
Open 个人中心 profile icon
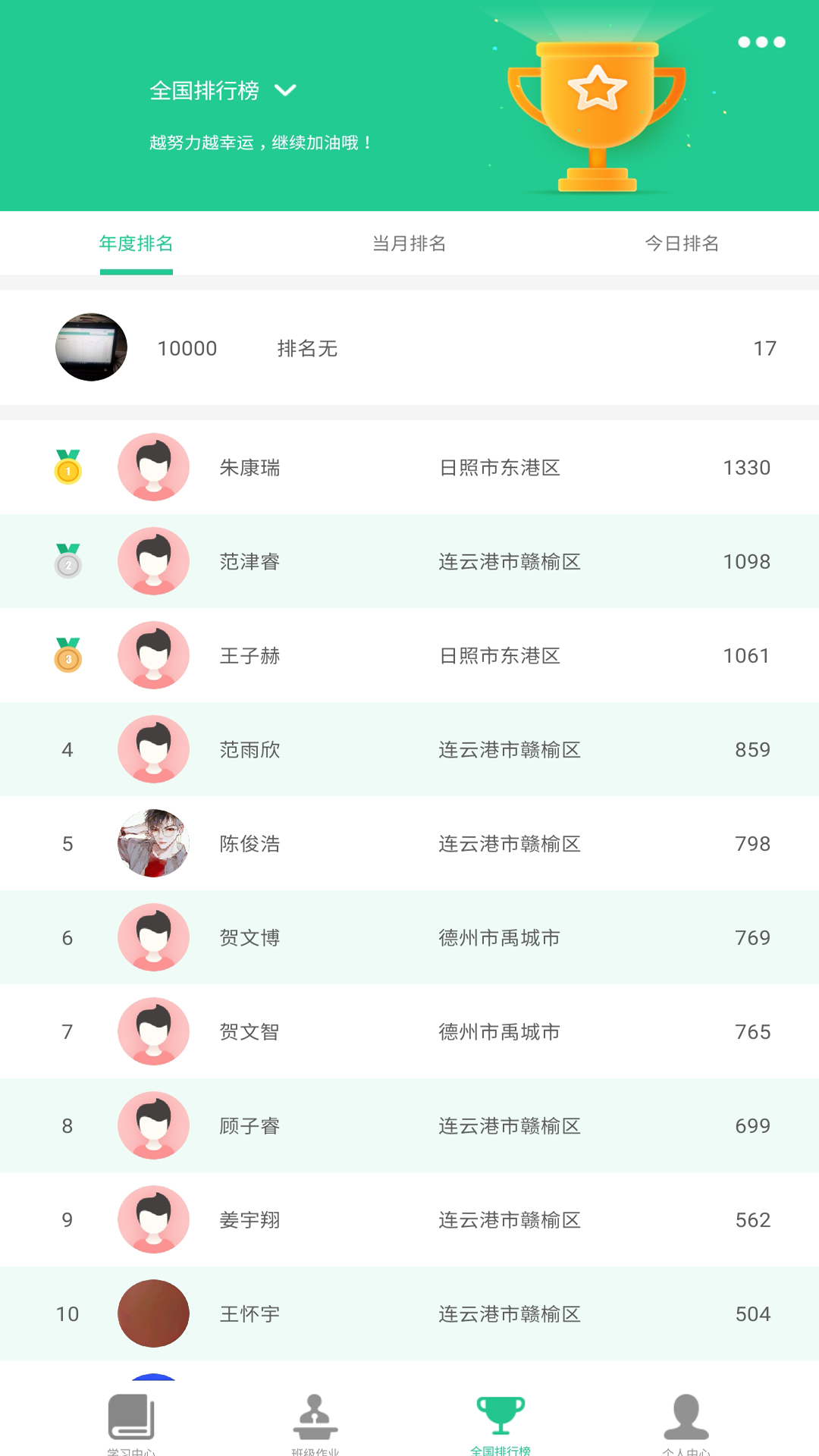tap(686, 1418)
